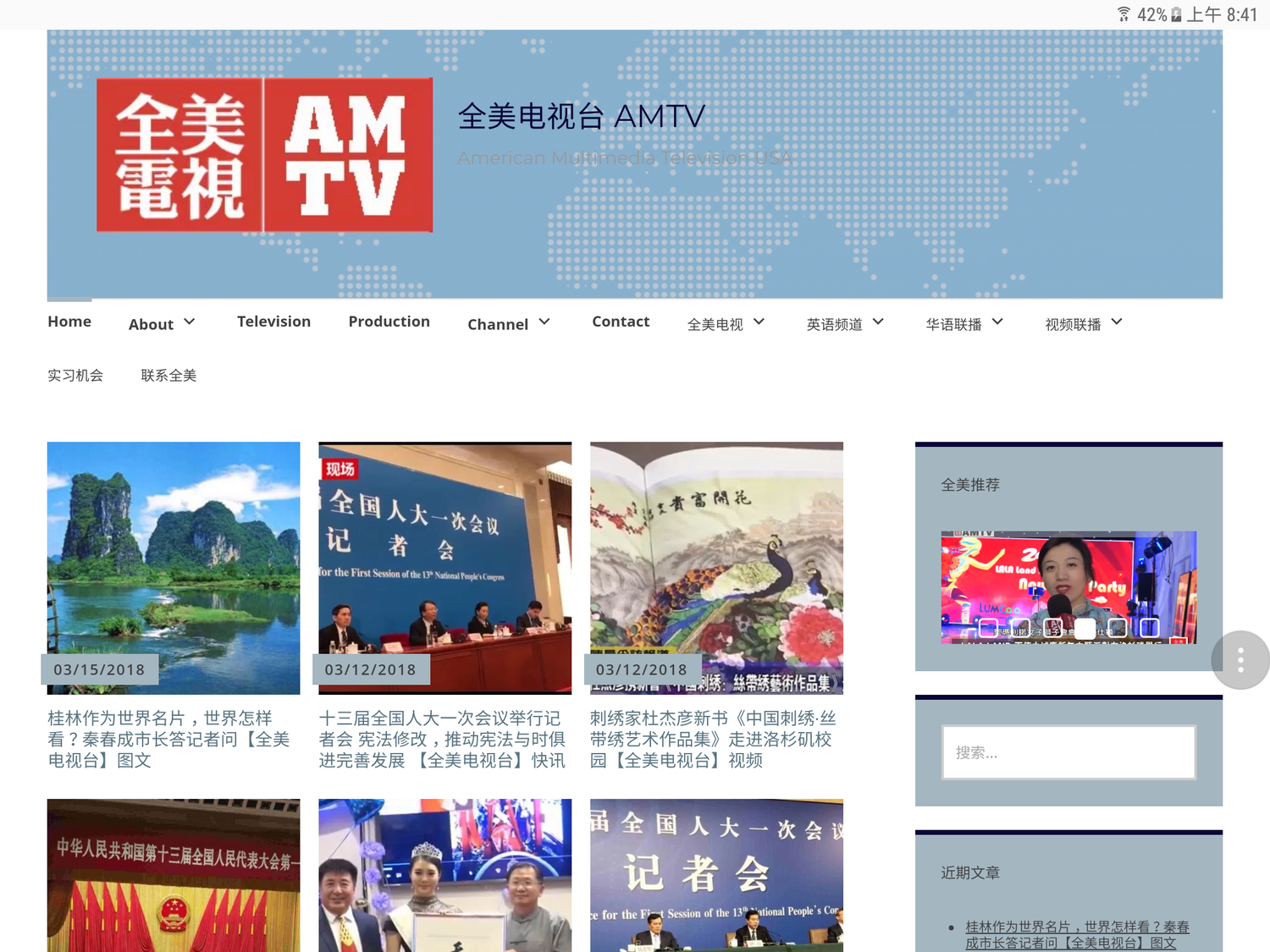This screenshot has width=1270, height=952.
Task: Open the Television page
Action: point(273,322)
